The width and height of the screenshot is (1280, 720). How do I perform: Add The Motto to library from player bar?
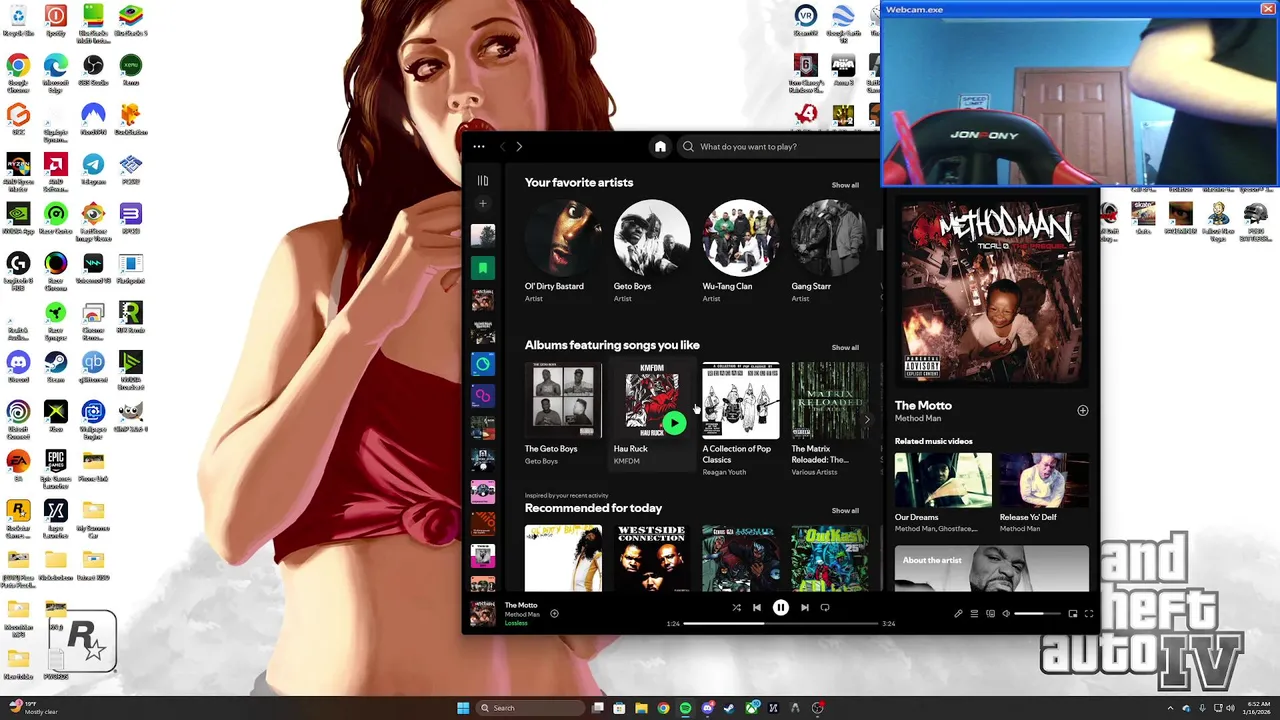[x=554, y=613]
